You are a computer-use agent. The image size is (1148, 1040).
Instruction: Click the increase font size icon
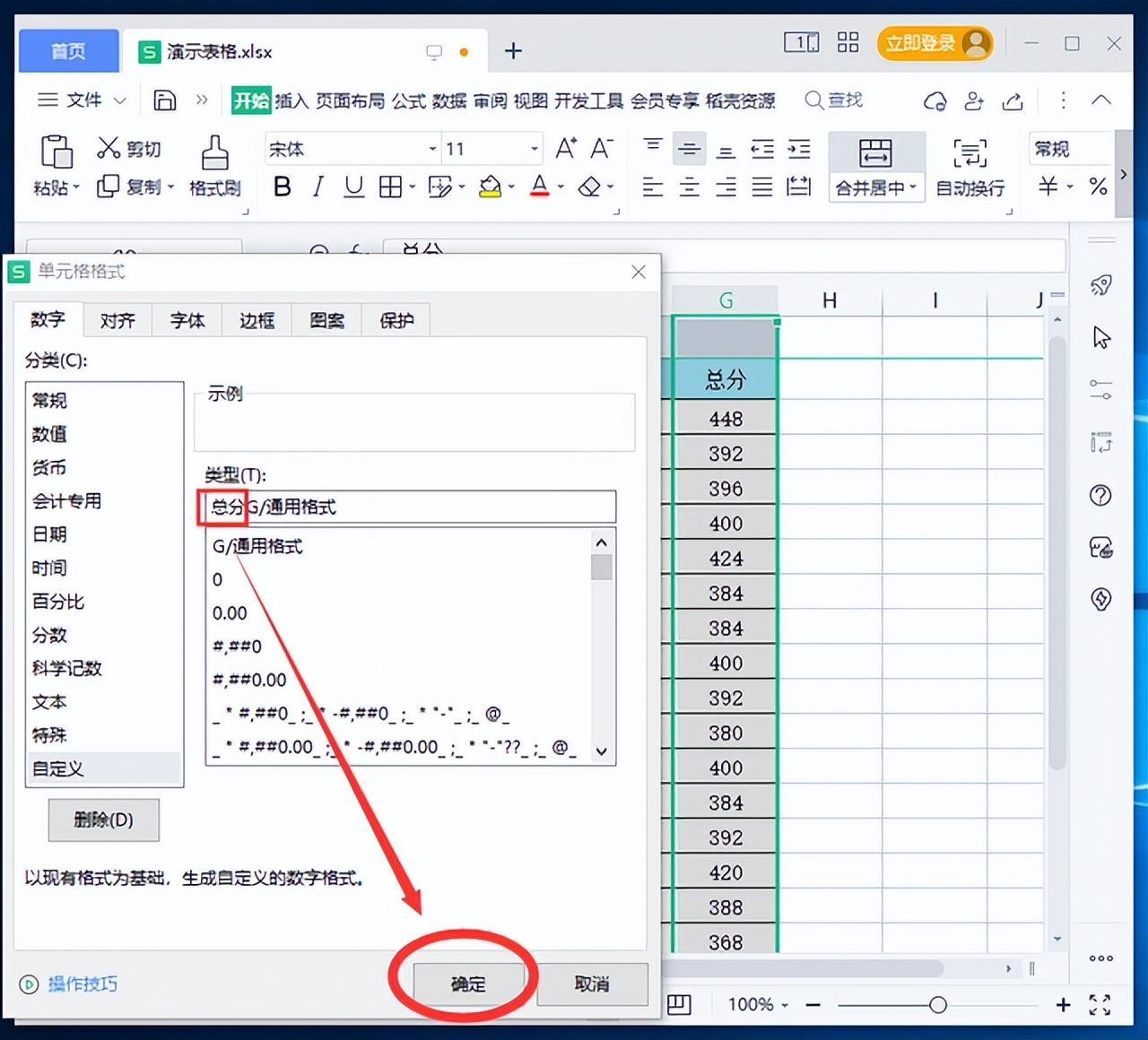565,149
